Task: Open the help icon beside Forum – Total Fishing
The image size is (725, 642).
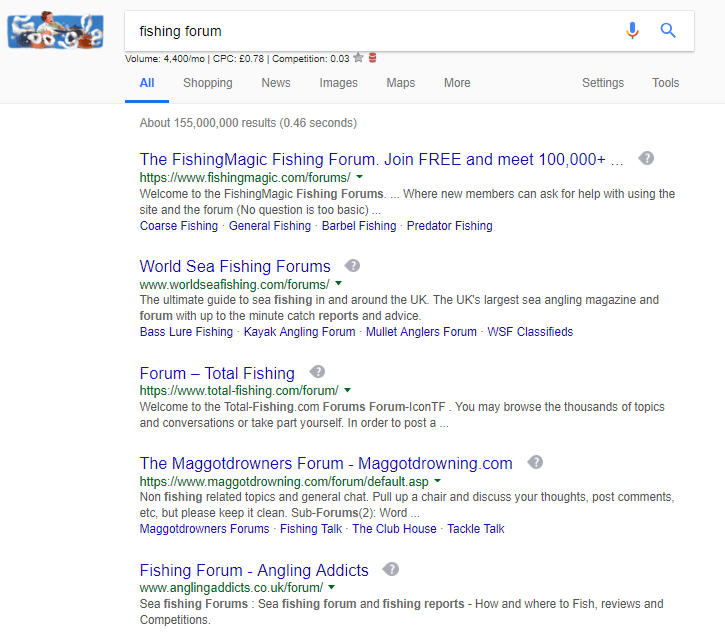Action: tap(317, 372)
